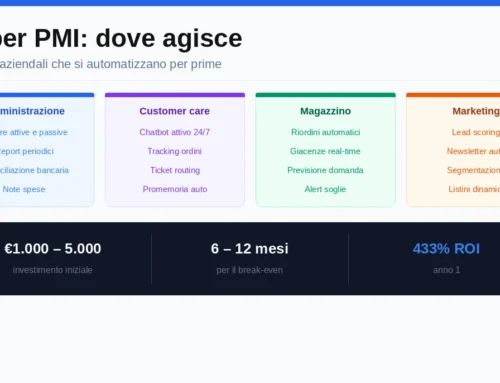This screenshot has width=500, height=383.
Task: Click 'attive e passive' line
Action: coord(39,132)
